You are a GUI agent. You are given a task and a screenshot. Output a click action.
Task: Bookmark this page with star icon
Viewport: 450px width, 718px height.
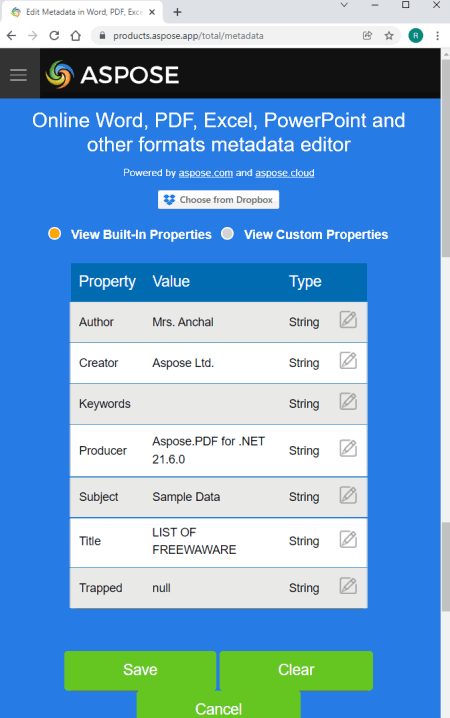tap(389, 36)
